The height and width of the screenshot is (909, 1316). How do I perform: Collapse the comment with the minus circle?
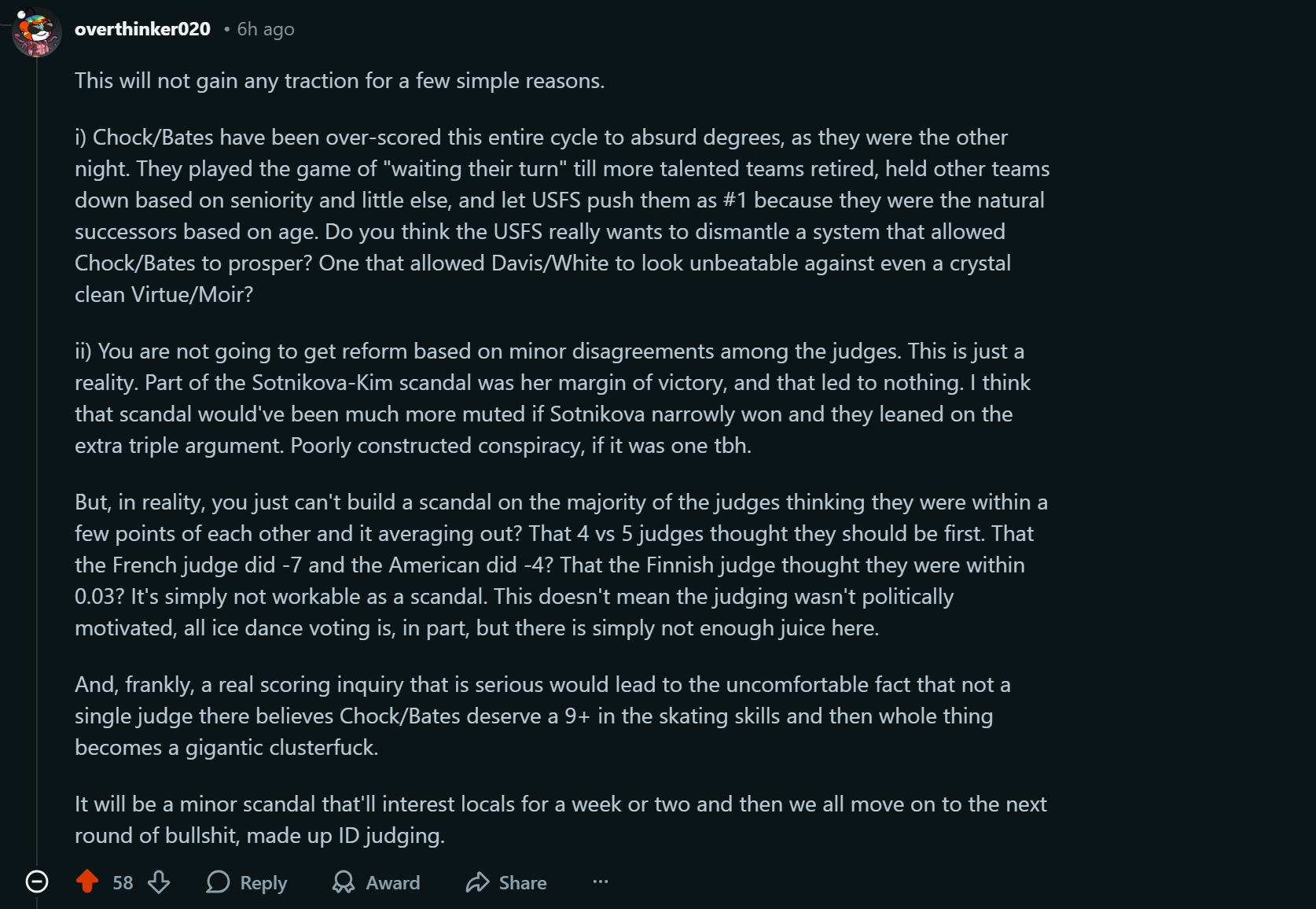point(37,882)
